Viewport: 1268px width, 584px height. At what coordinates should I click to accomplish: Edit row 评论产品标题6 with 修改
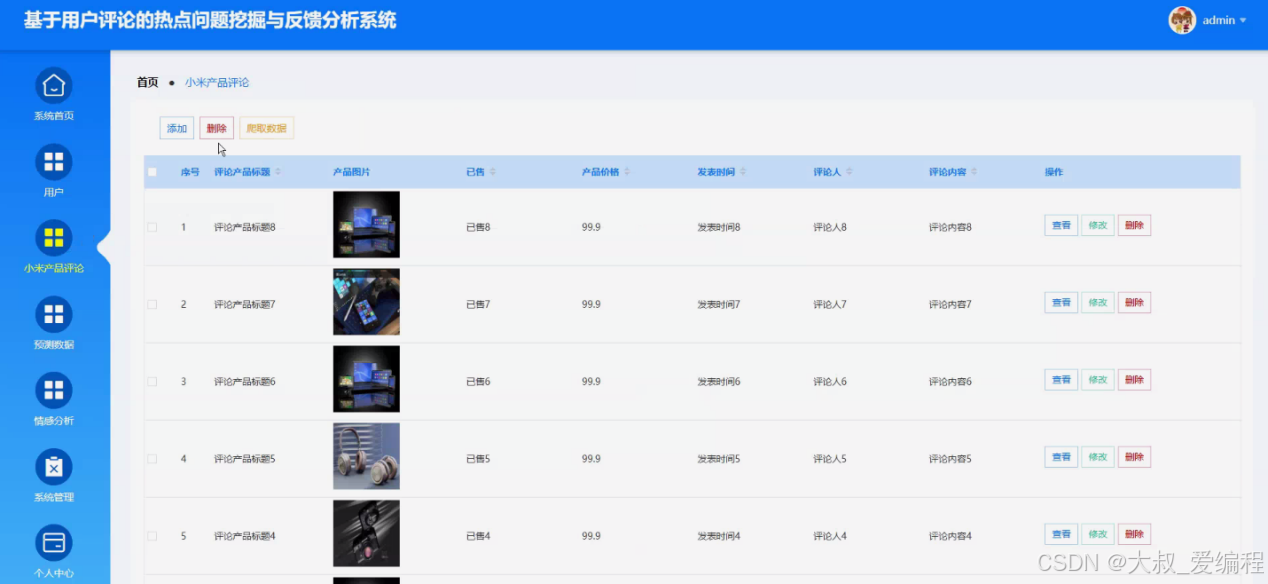coord(1098,379)
